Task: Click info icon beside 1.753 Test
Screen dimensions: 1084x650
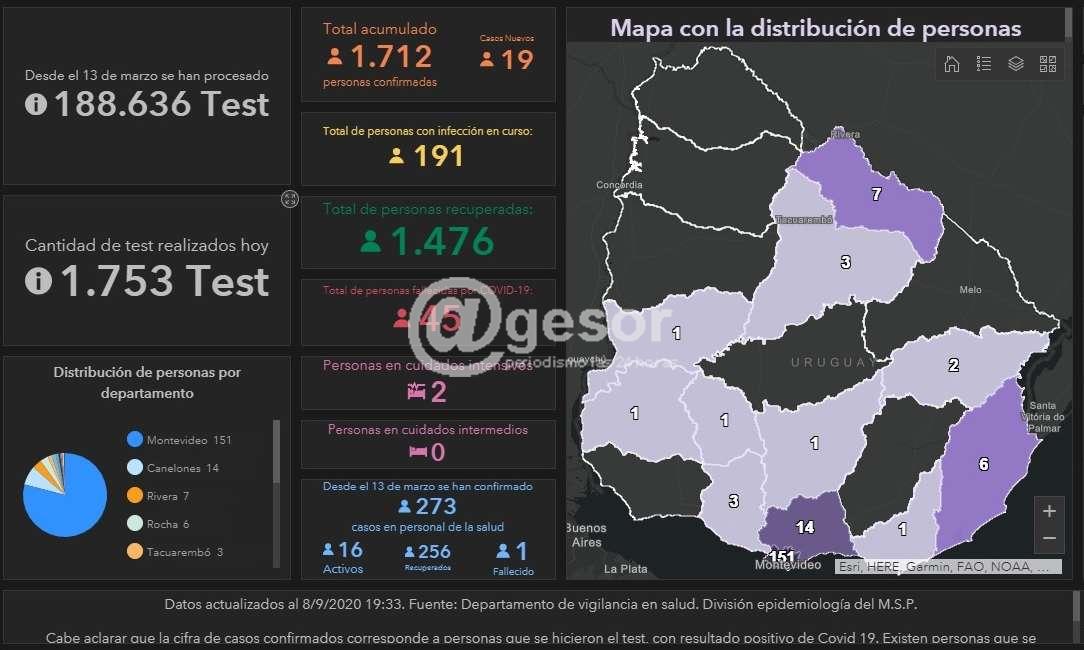Action: (x=38, y=282)
